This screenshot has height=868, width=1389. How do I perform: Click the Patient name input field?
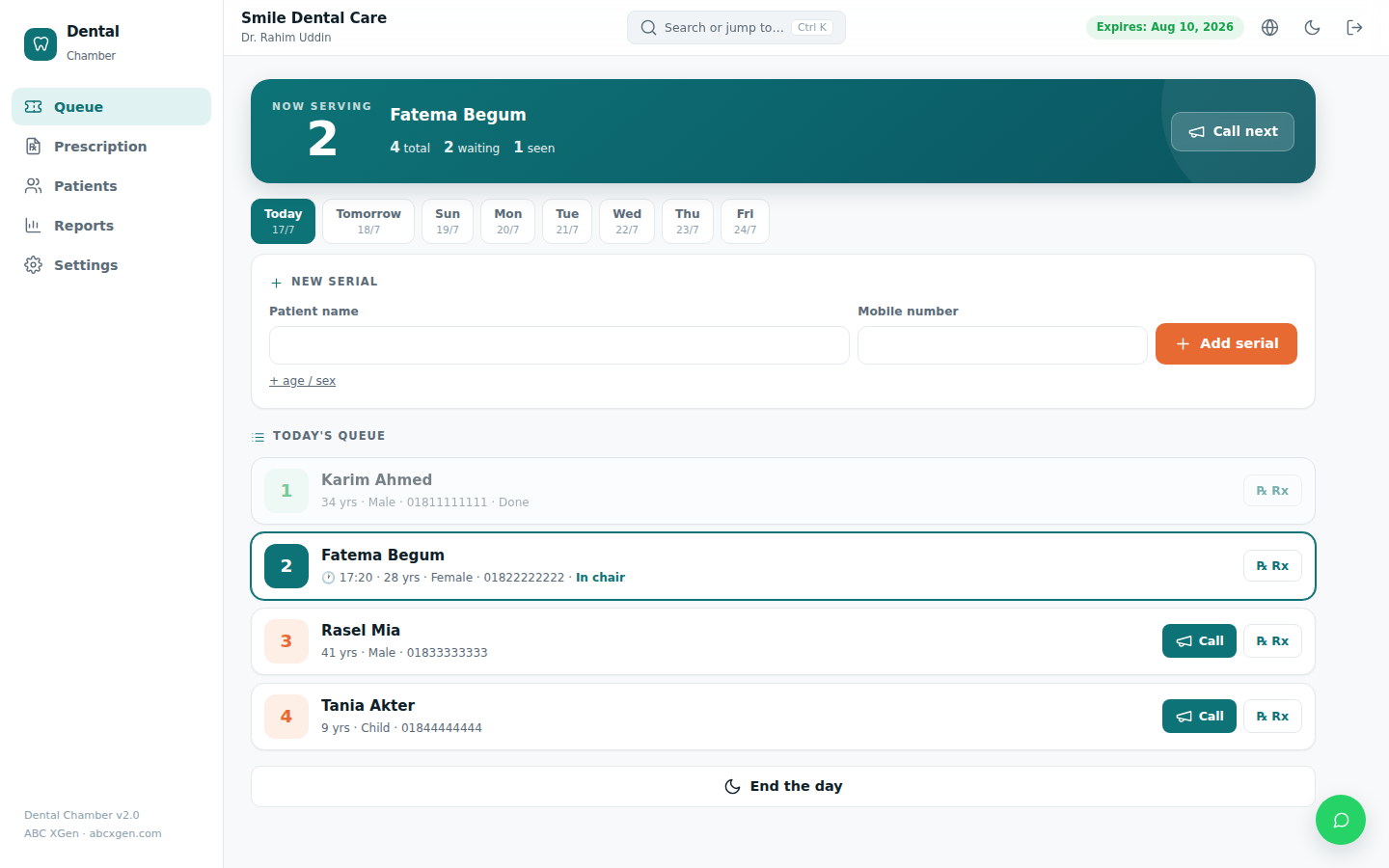click(x=559, y=344)
